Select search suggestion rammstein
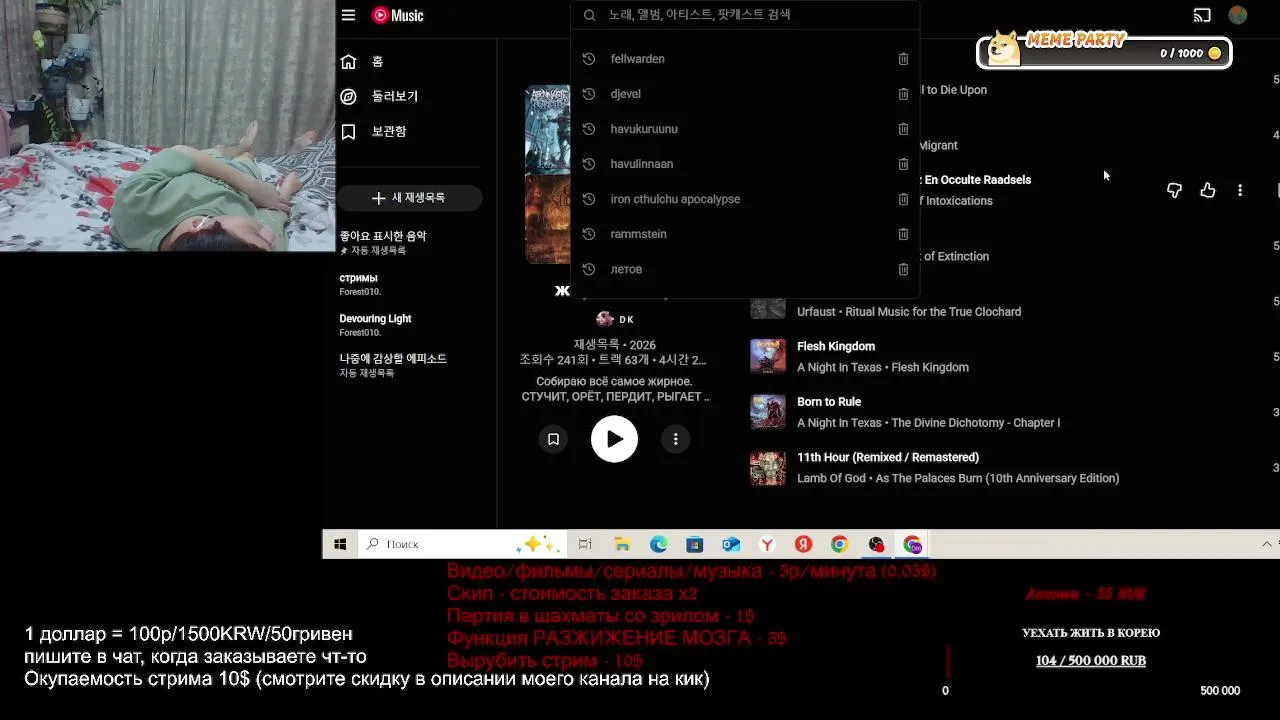Screen dimensions: 1280x720 coord(638,234)
